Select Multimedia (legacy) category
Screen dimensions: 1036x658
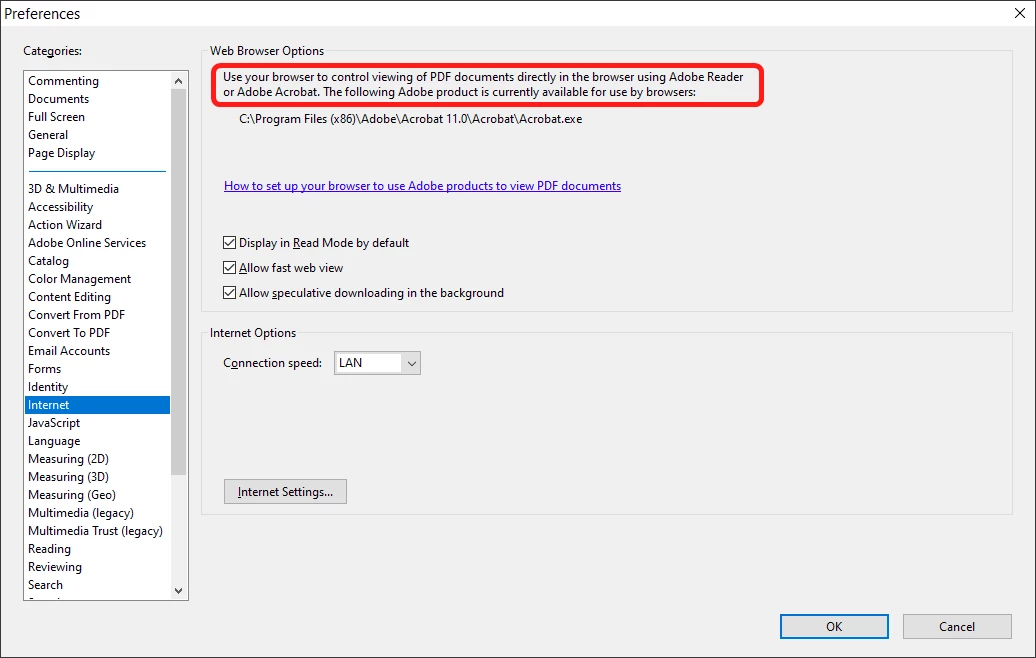click(97, 513)
